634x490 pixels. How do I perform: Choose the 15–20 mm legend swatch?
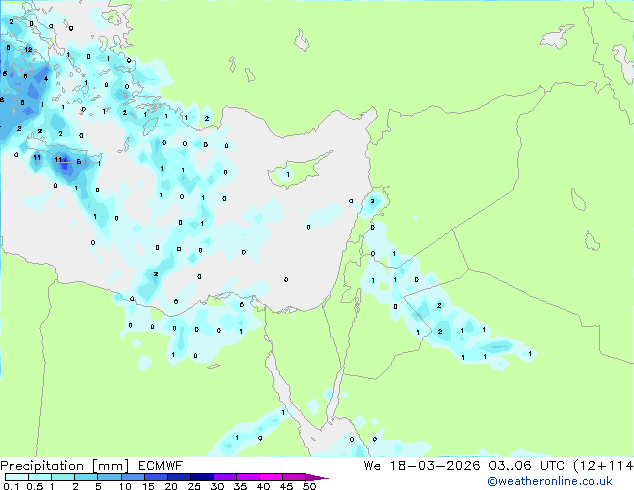[155, 477]
